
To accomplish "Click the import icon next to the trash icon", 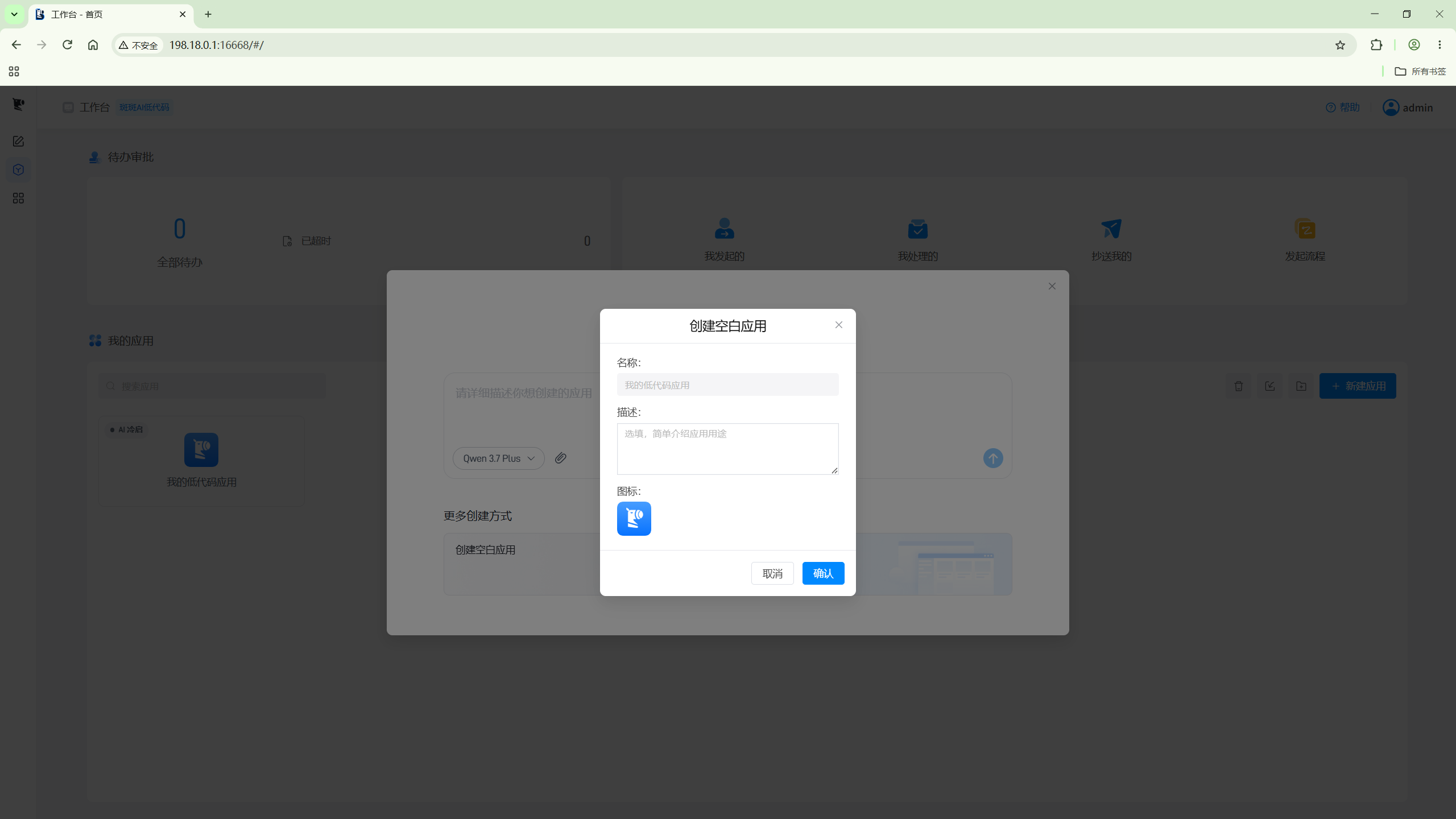I will click(x=1269, y=386).
